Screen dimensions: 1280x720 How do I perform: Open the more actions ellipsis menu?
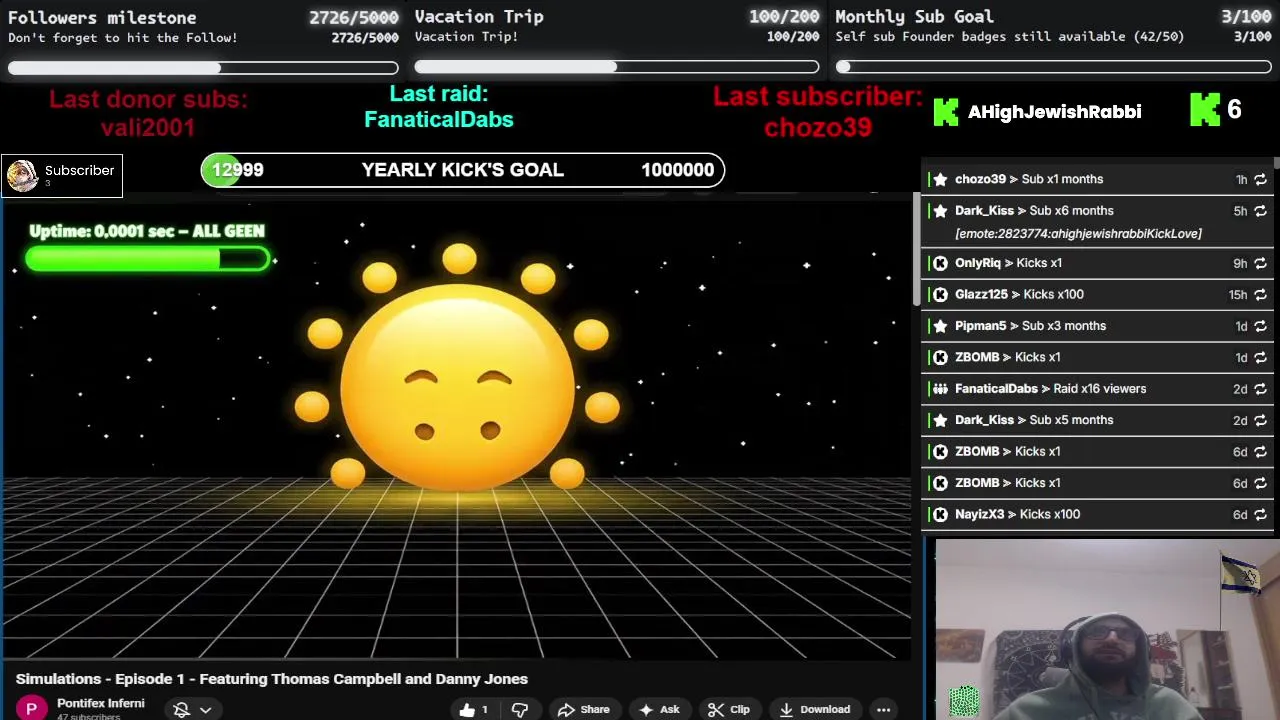(884, 709)
